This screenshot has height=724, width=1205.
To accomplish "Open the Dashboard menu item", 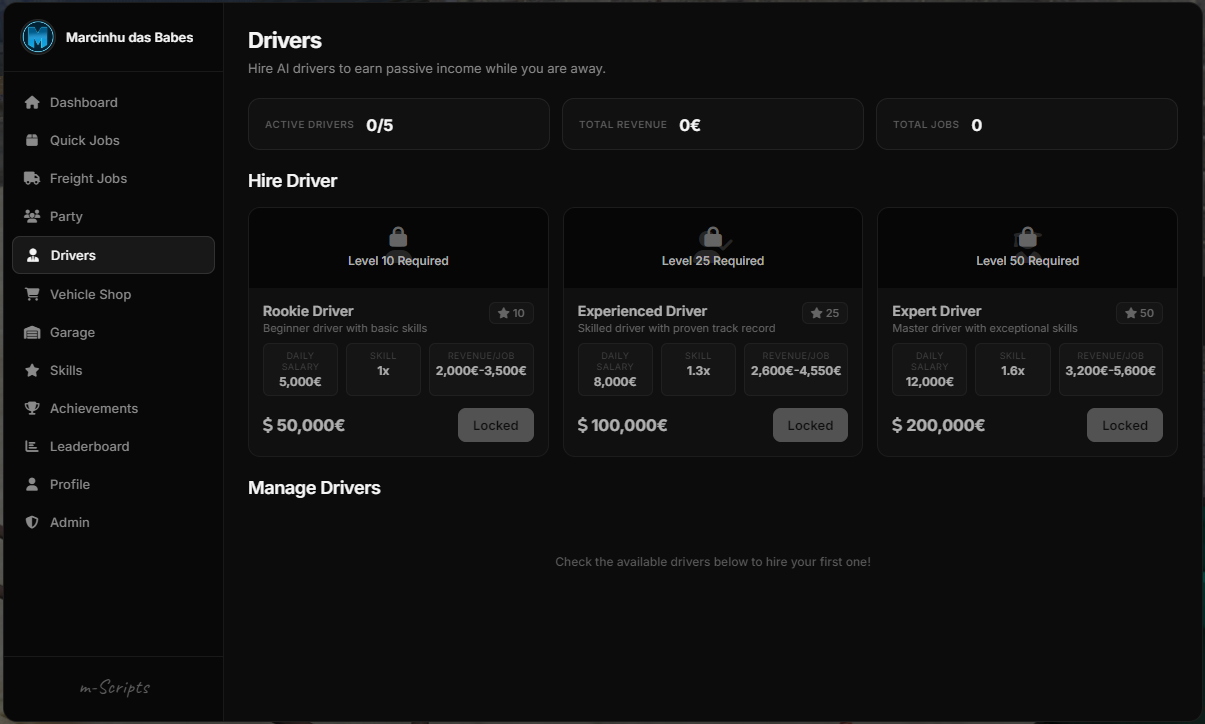I will 113,102.
